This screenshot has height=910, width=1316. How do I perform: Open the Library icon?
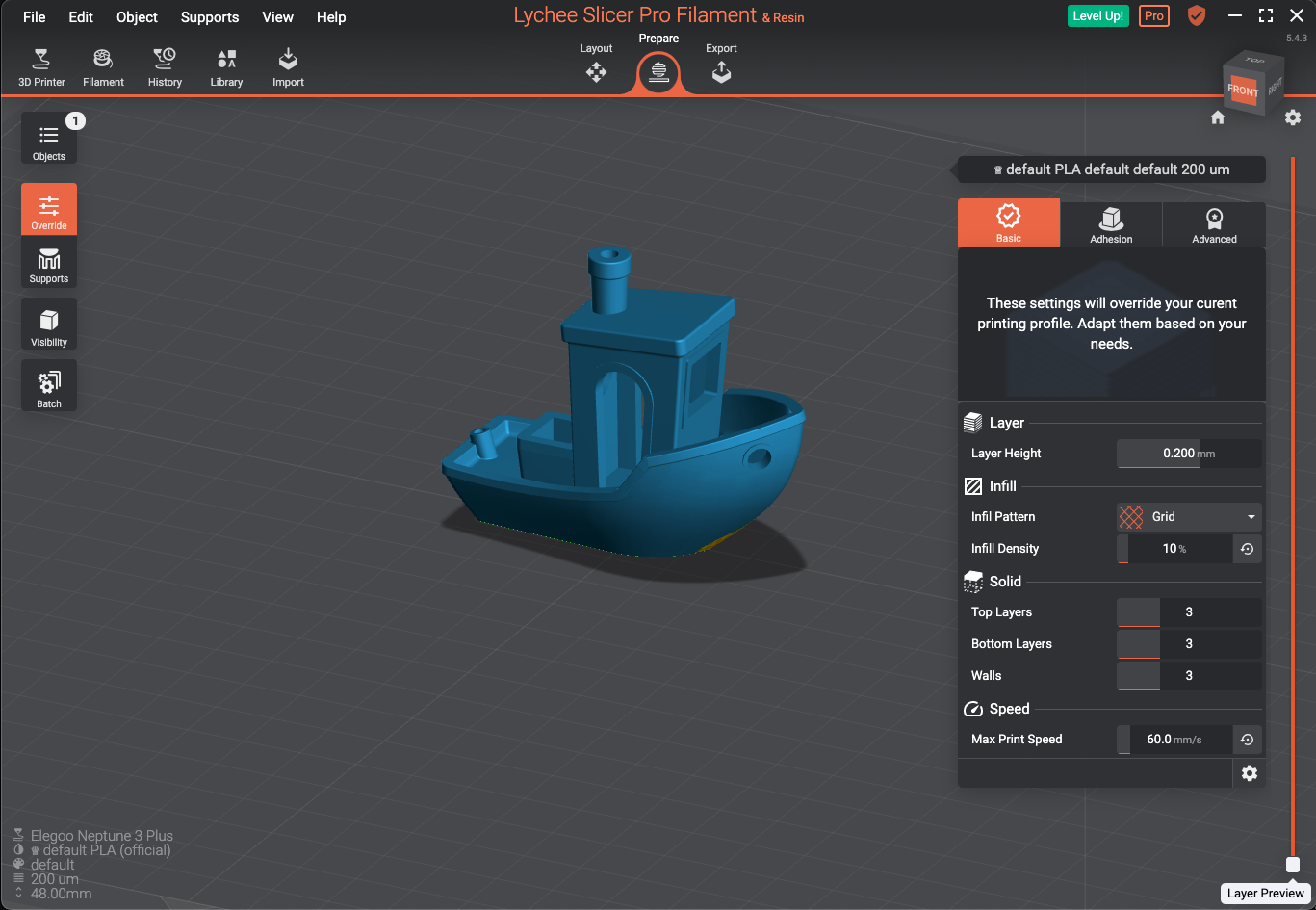[226, 67]
